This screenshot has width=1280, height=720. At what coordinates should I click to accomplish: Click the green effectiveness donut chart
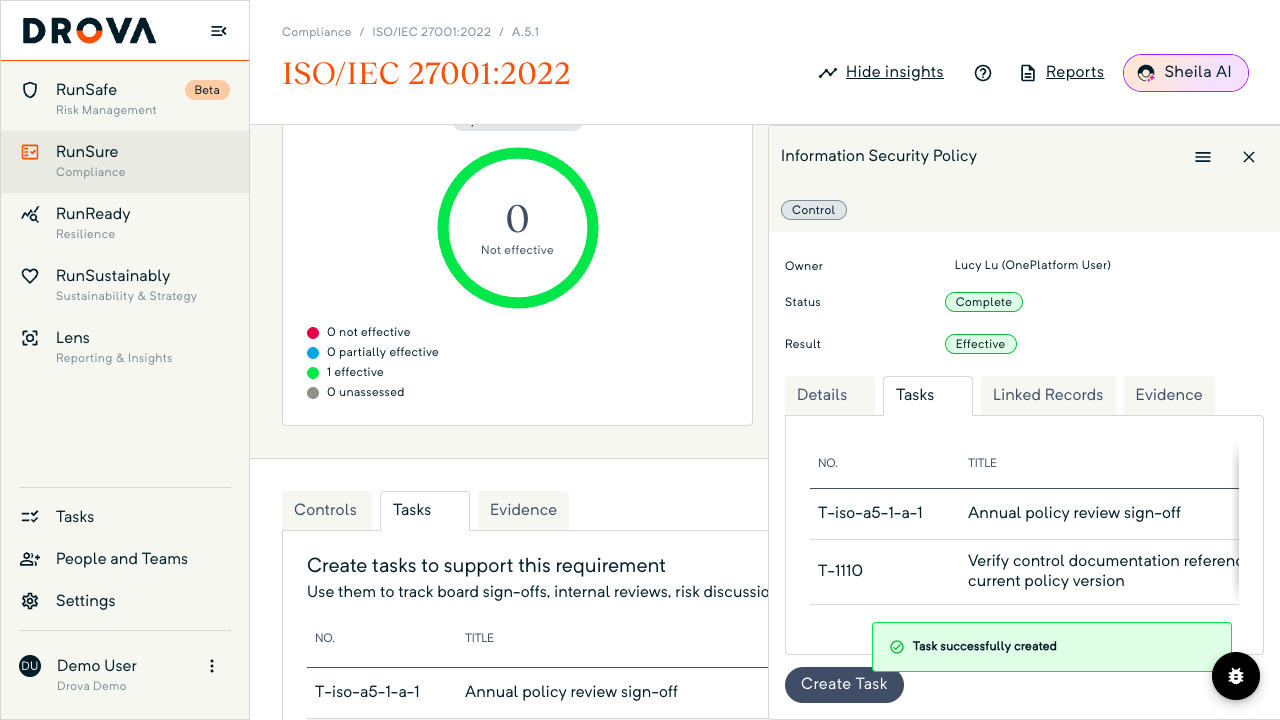[517, 229]
